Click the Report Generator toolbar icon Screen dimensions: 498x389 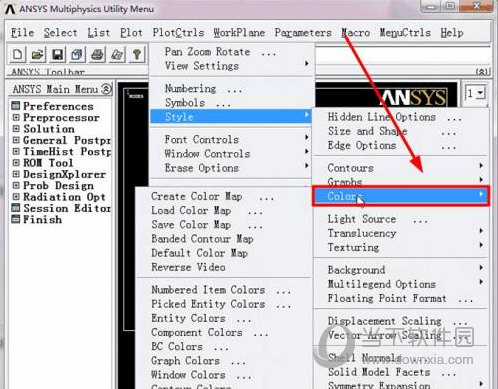coord(117,54)
